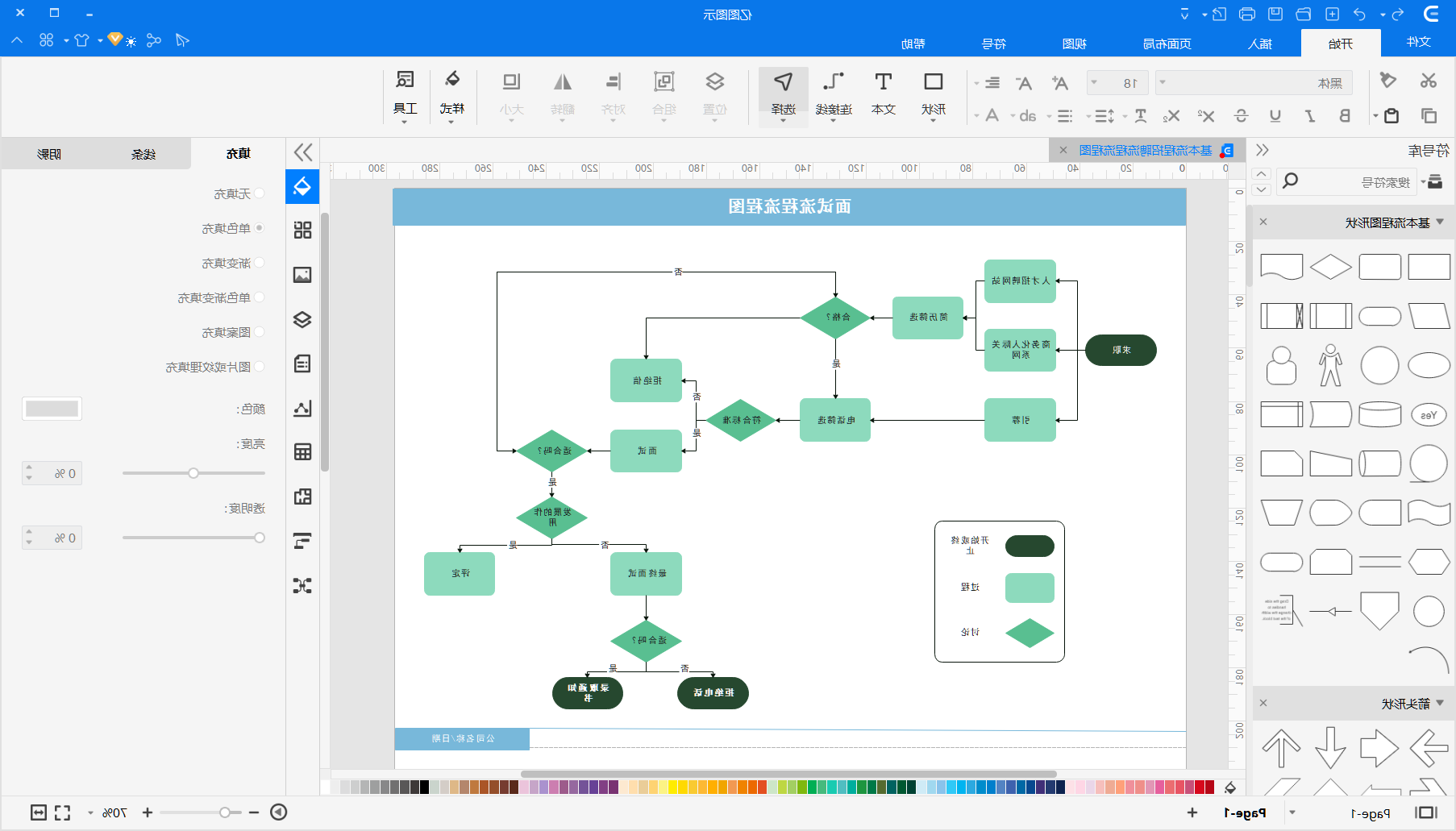Toggle Italic text formatting
Image resolution: width=1456 pixels, height=831 pixels.
tap(1310, 116)
